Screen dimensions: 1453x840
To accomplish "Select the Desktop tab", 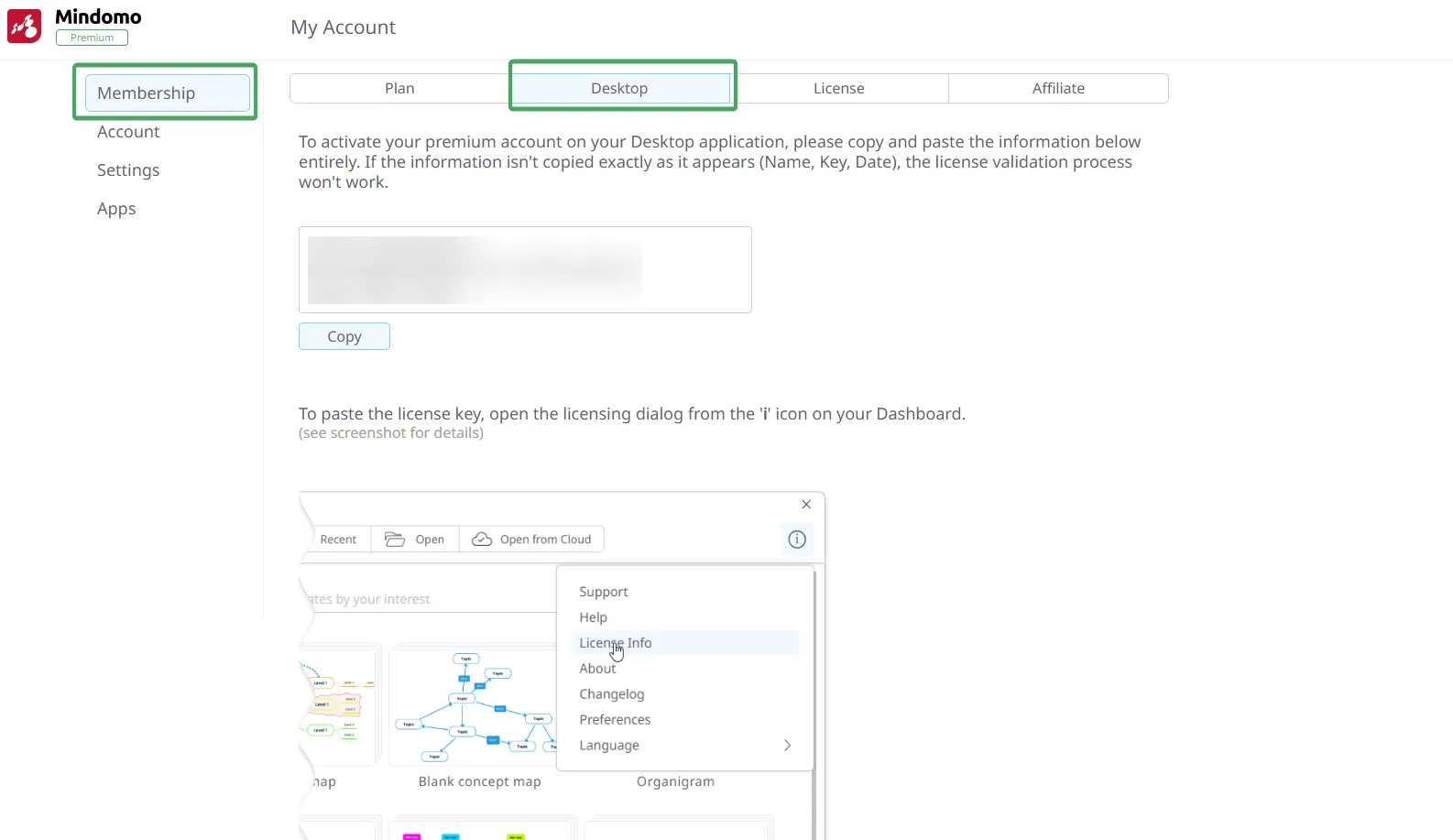I will click(619, 89).
